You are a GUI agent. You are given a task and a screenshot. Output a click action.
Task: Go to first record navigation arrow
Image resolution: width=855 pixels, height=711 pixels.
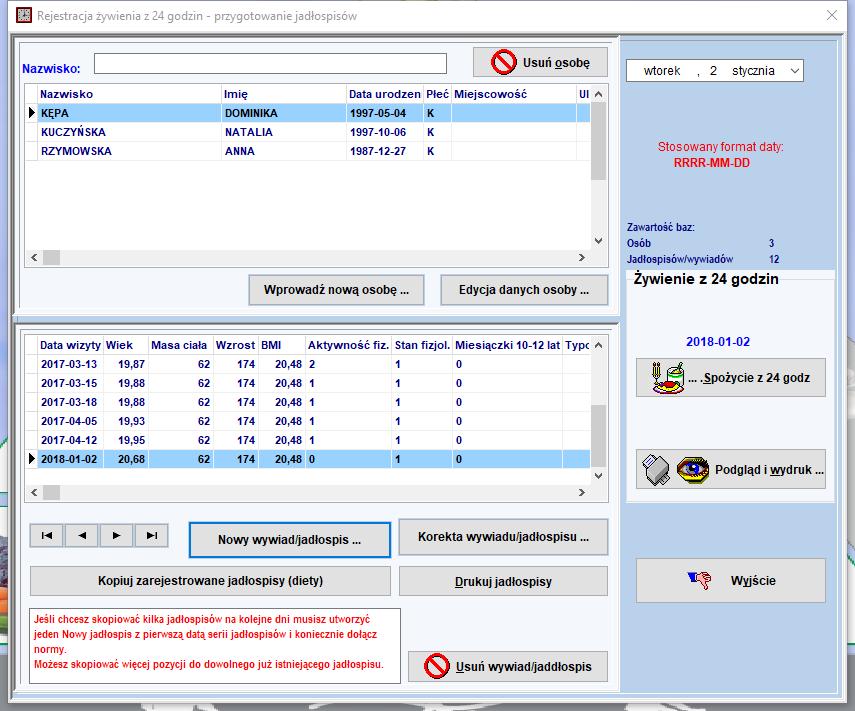coord(47,535)
